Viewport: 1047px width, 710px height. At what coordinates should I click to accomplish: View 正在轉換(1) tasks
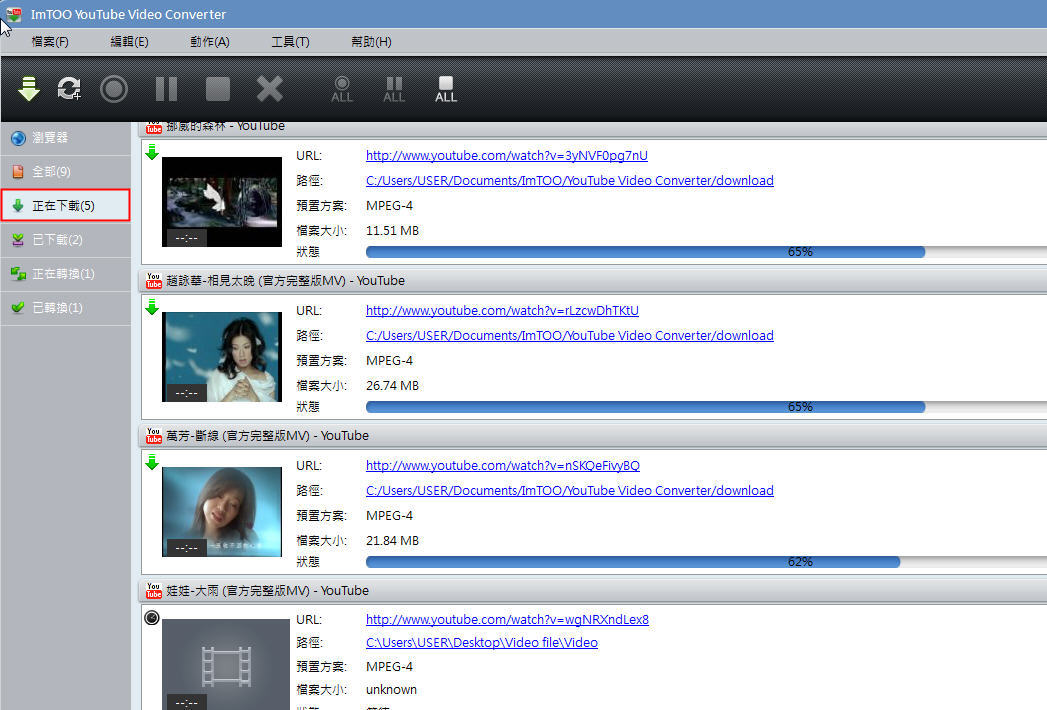[x=63, y=274]
